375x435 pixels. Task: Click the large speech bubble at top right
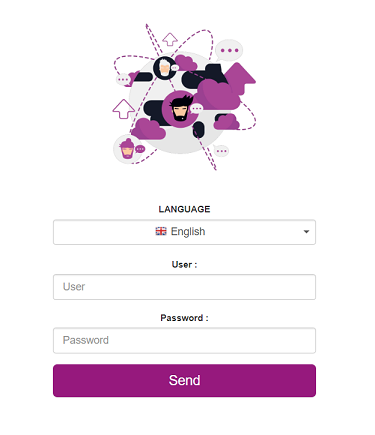click(229, 51)
